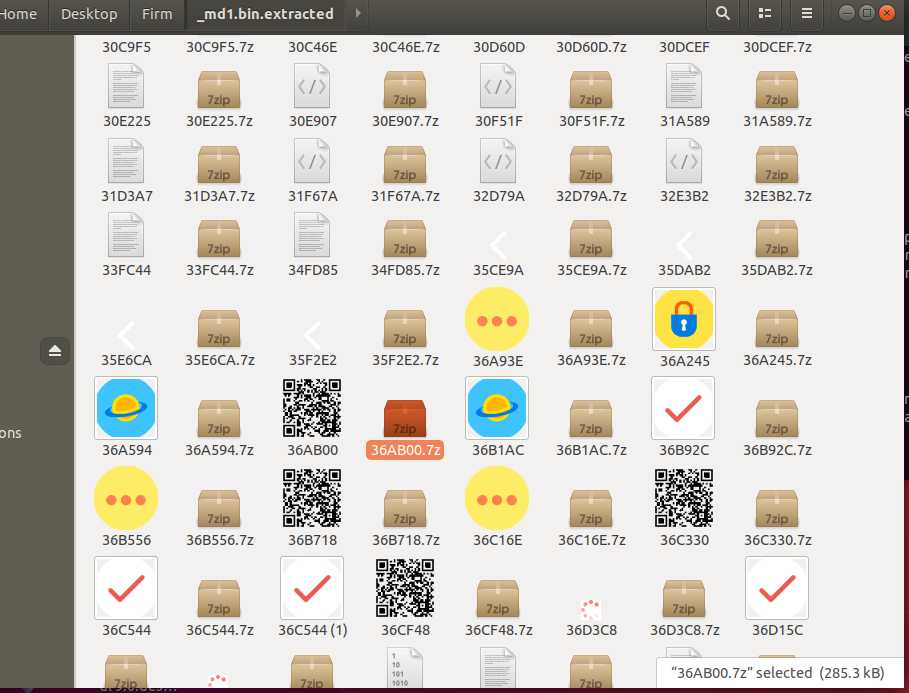The width and height of the screenshot is (909, 693).
Task: Open the hamburger menu in the header bar
Action: coord(806,13)
